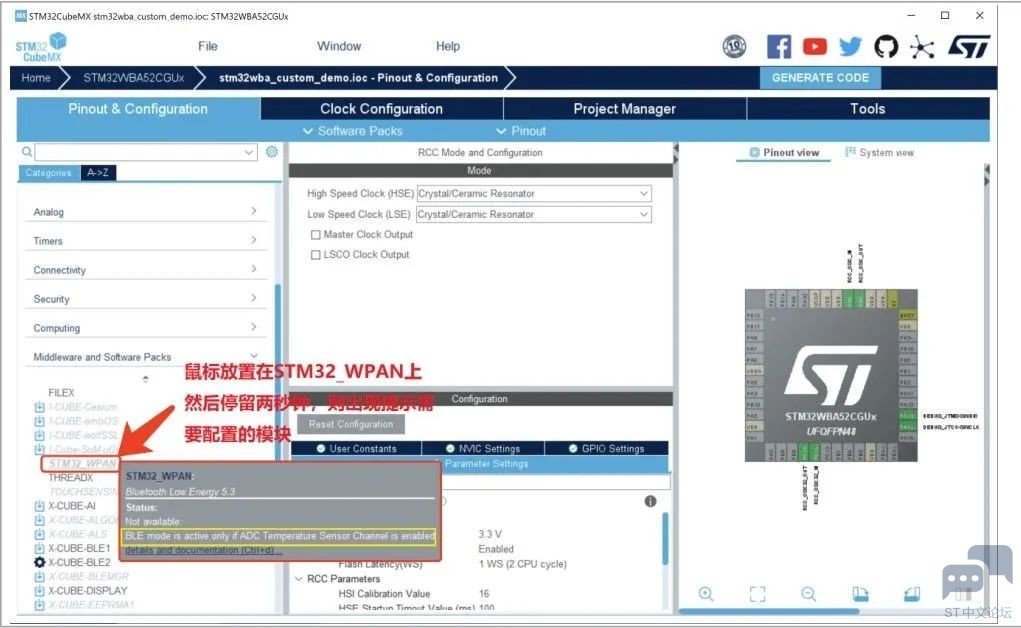Open the Software Packs menu
1021x628 pixels.
pyautogui.click(x=353, y=131)
